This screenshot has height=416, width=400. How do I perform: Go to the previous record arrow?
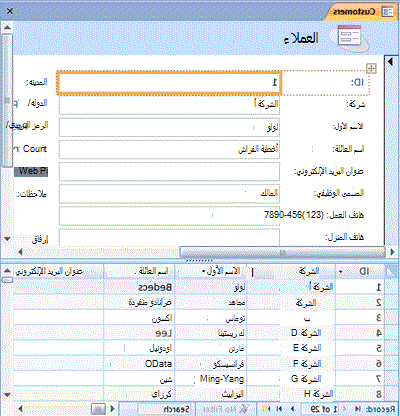[x=345, y=409]
